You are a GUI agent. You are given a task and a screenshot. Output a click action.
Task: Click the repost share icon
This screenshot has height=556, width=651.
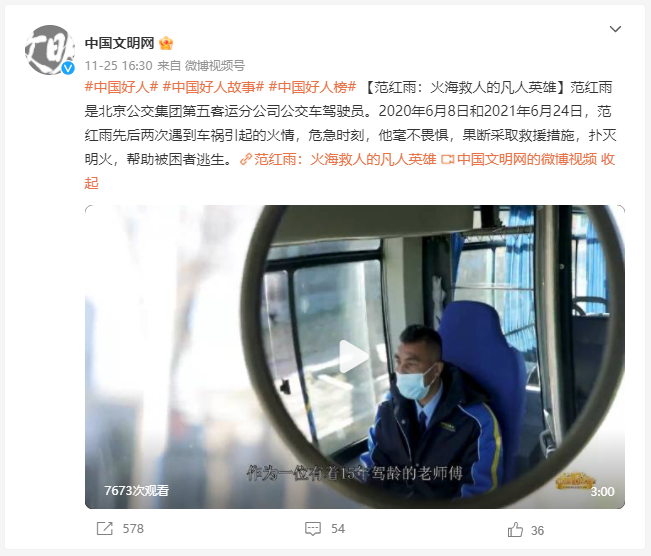[x=105, y=529]
